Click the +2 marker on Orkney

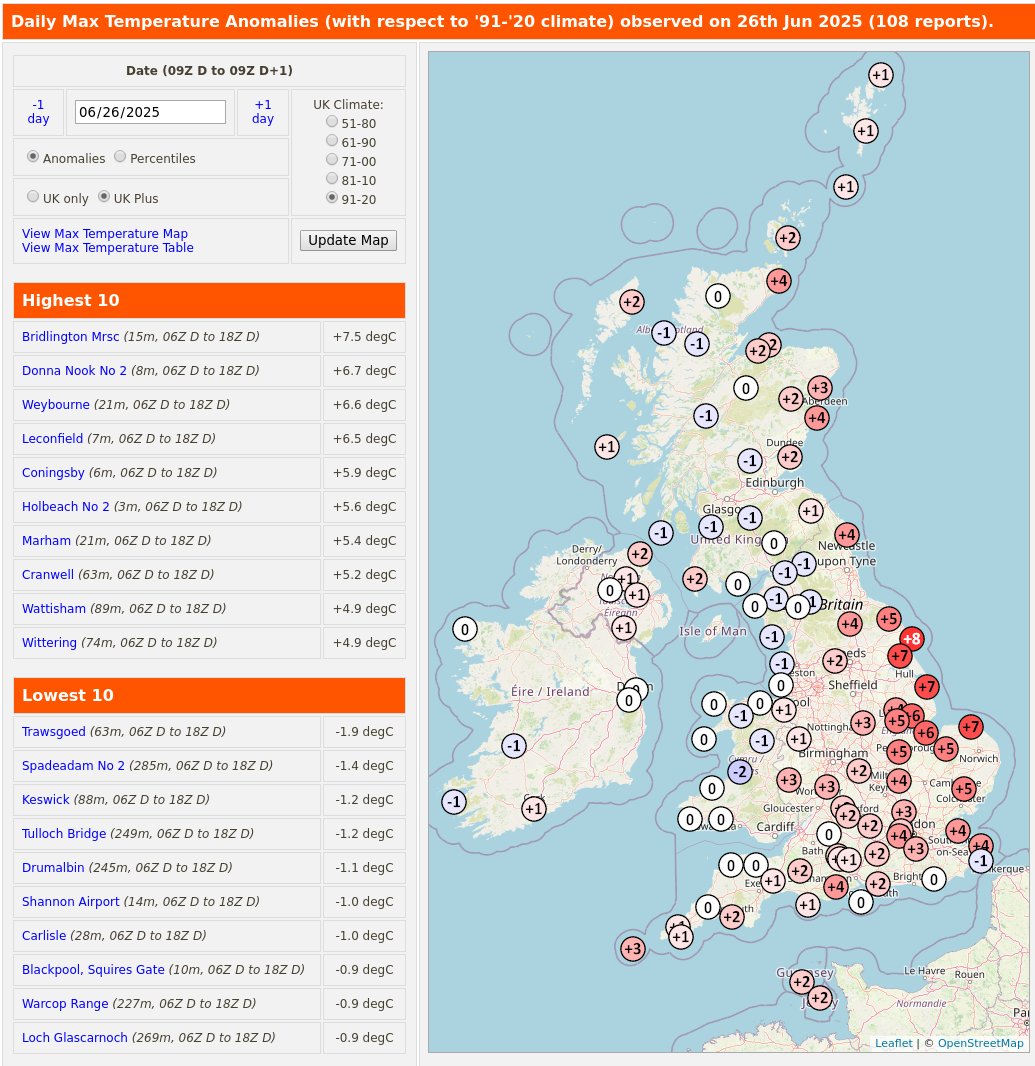click(x=787, y=238)
